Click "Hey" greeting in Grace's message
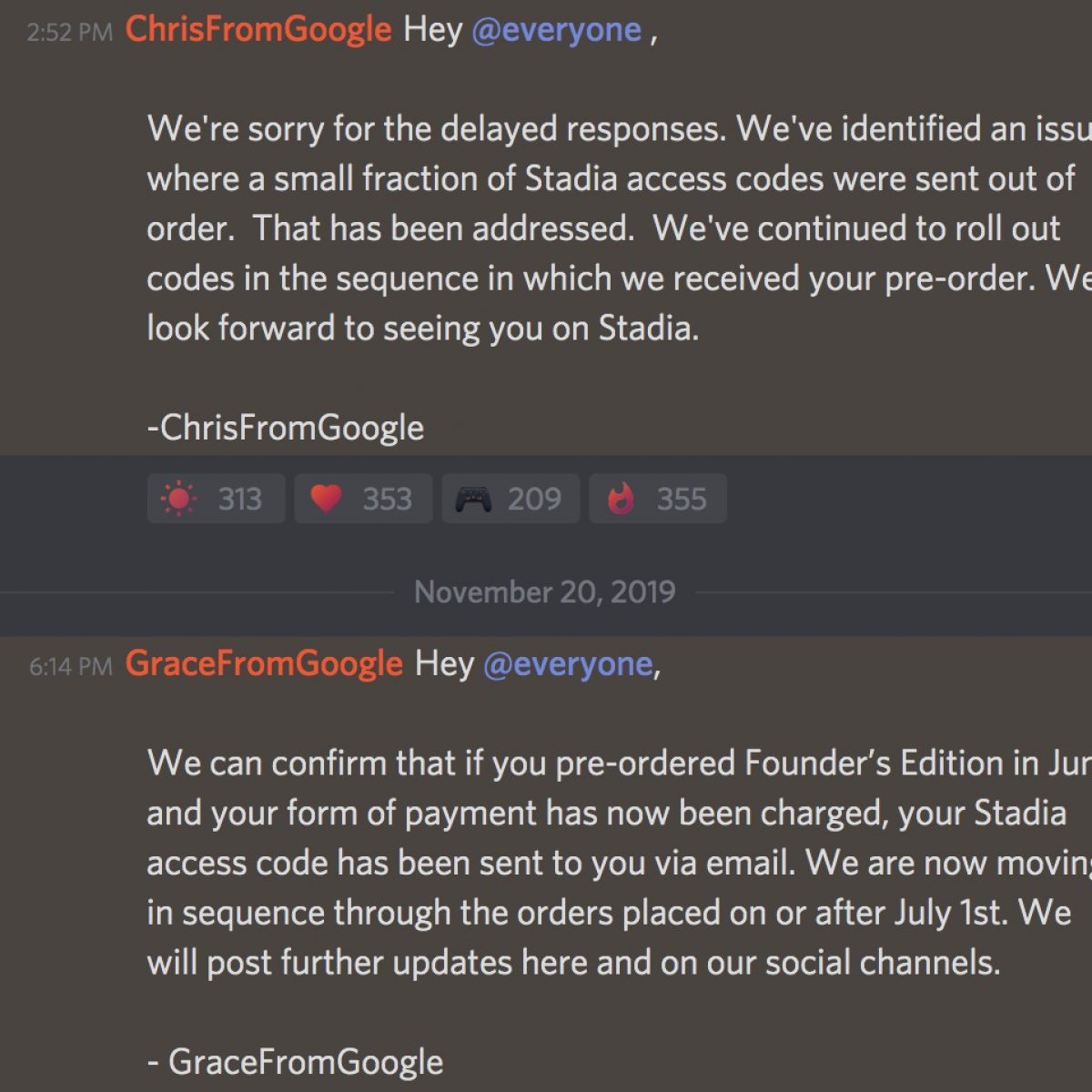The width and height of the screenshot is (1092, 1092). tap(444, 664)
